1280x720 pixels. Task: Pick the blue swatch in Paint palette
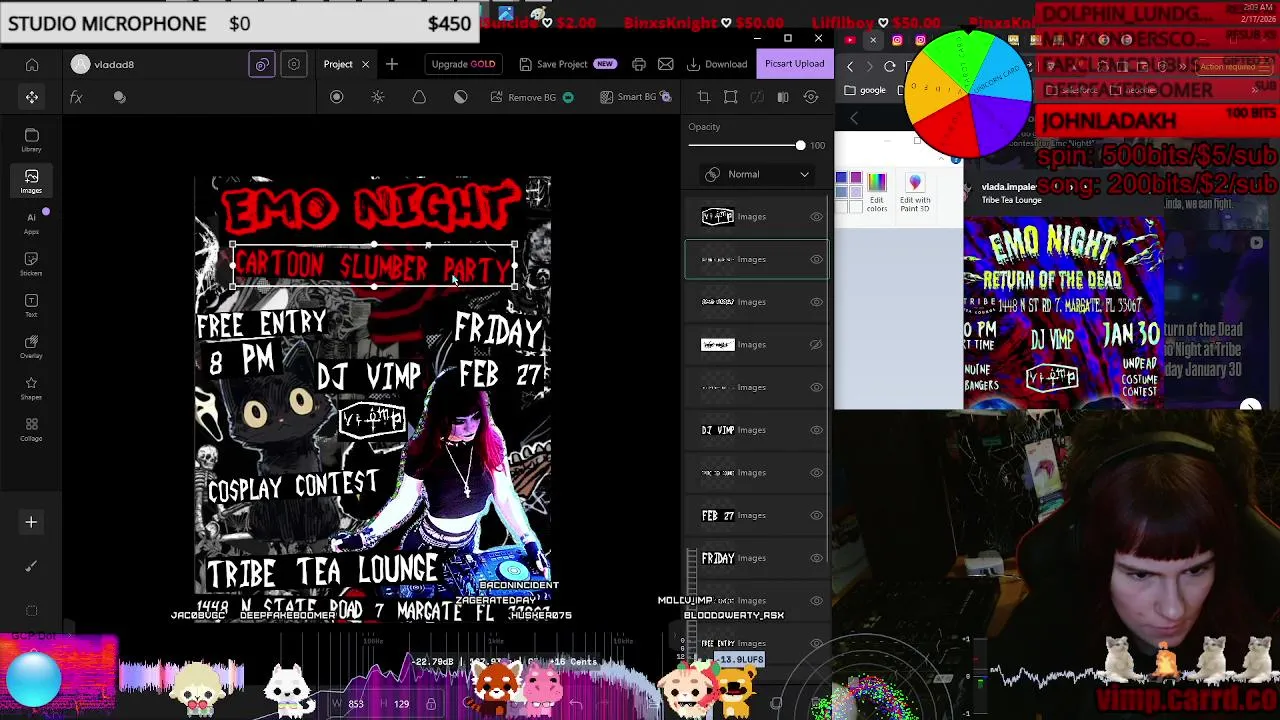click(841, 178)
